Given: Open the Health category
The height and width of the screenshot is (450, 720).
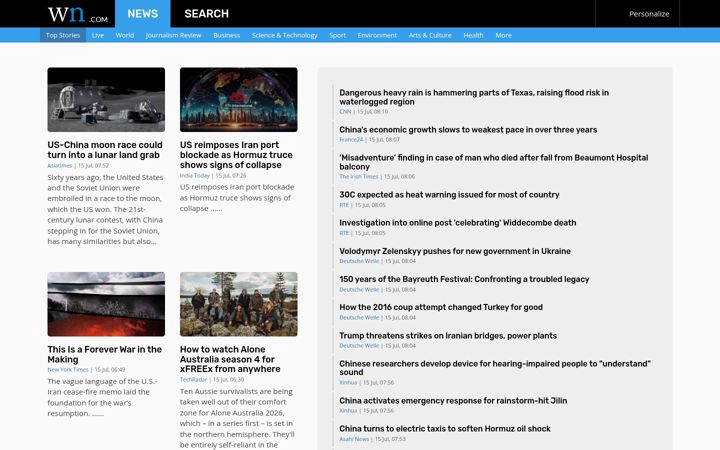Looking at the screenshot, I should [x=473, y=35].
